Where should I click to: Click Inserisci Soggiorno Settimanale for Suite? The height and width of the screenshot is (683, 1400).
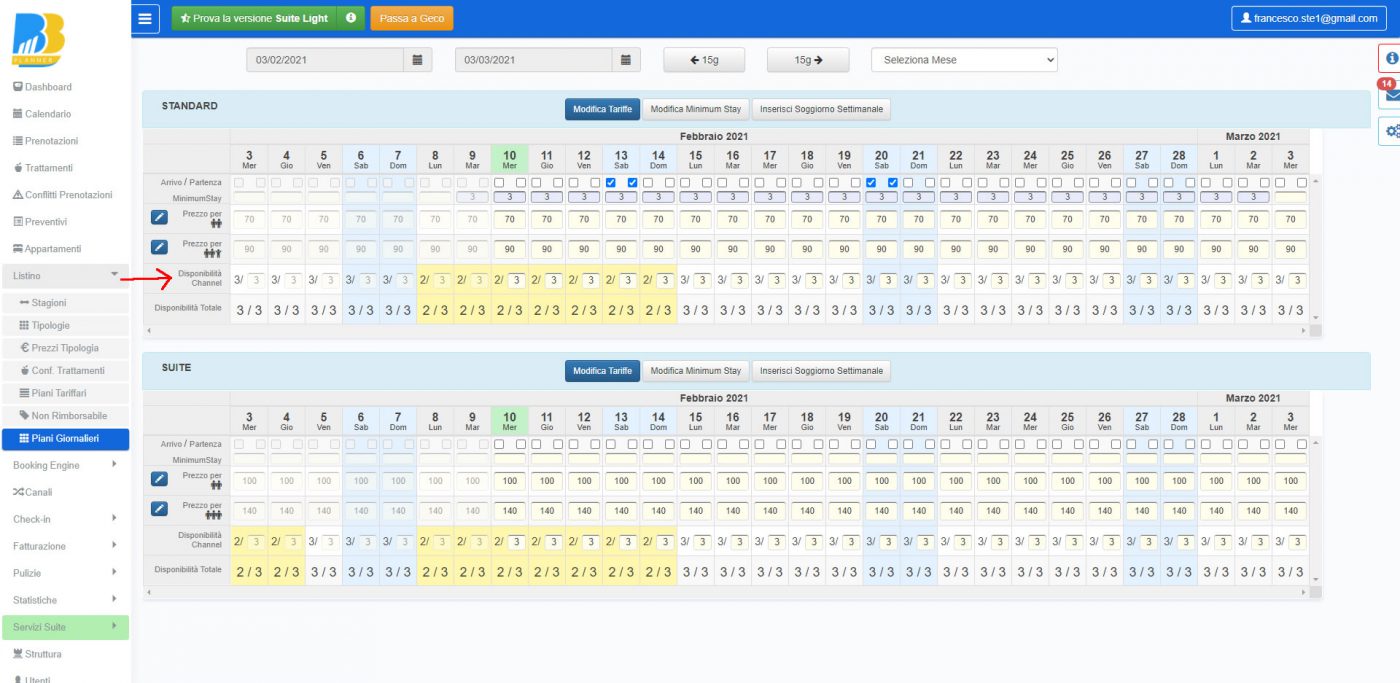click(x=821, y=371)
